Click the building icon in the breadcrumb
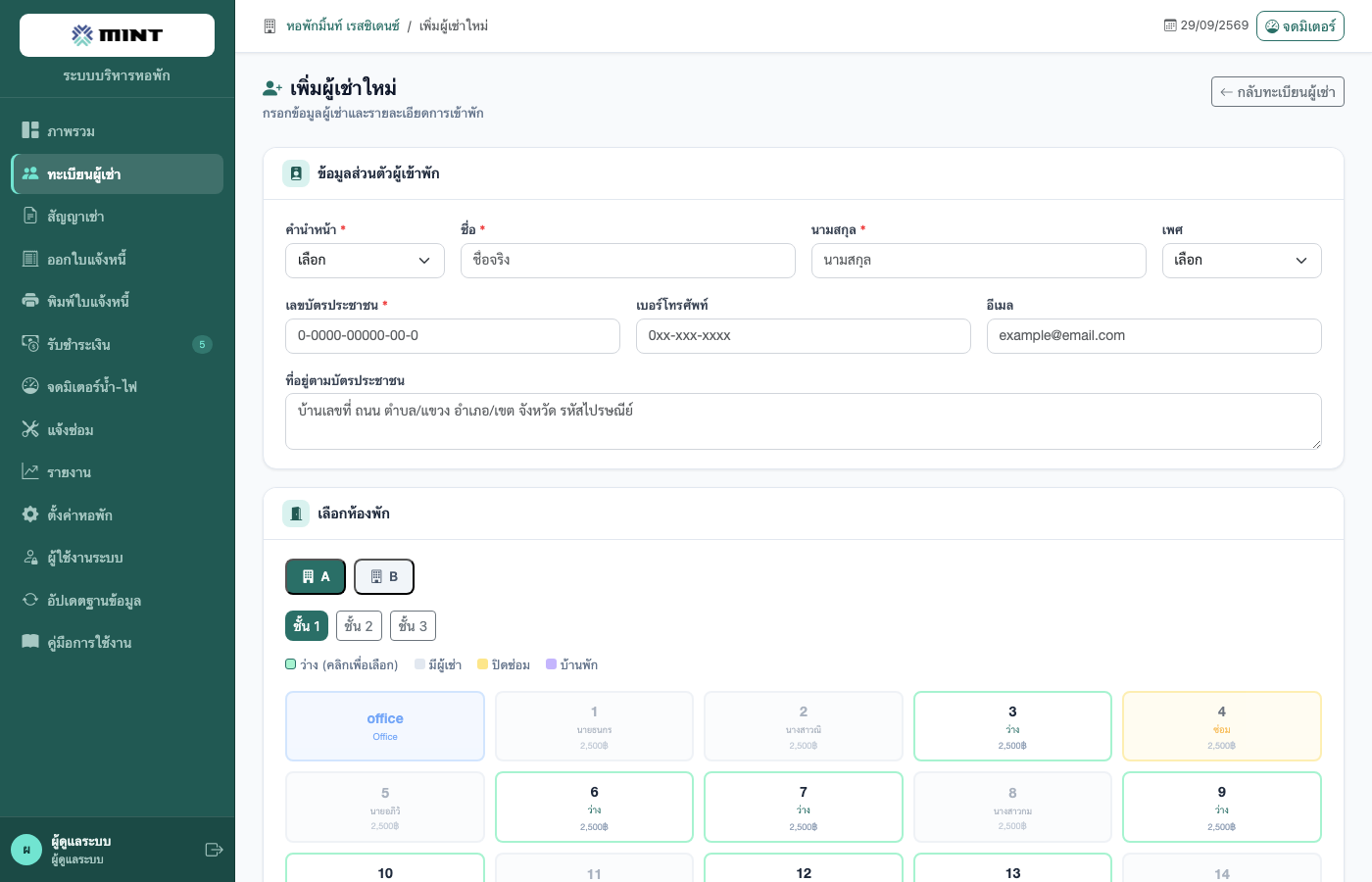This screenshot has width=1372, height=882. click(x=269, y=26)
